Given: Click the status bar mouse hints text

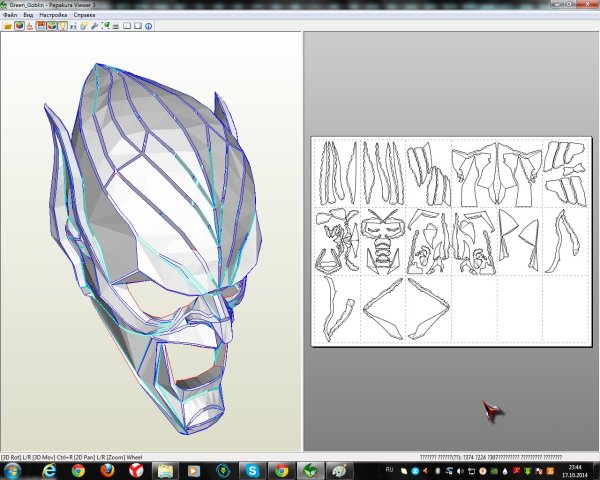Looking at the screenshot, I should 72,457.
